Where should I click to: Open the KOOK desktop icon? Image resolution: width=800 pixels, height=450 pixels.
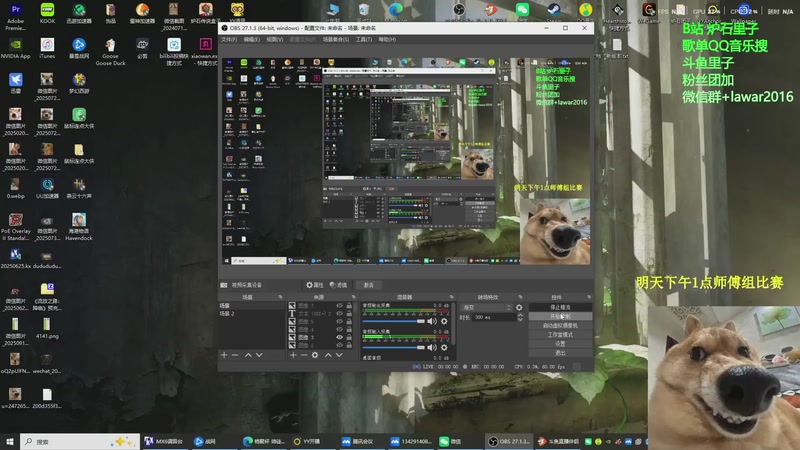coord(47,13)
